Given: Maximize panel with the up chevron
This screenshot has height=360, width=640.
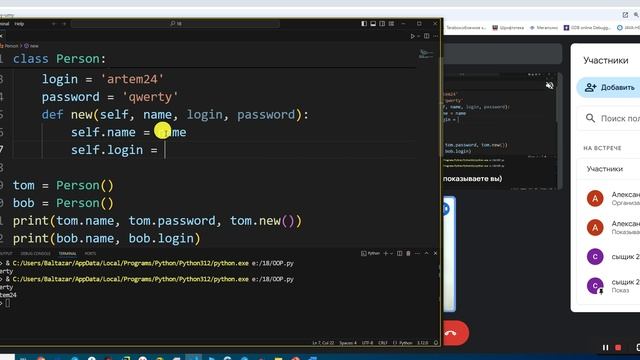Looking at the screenshot, I should pos(426,253).
